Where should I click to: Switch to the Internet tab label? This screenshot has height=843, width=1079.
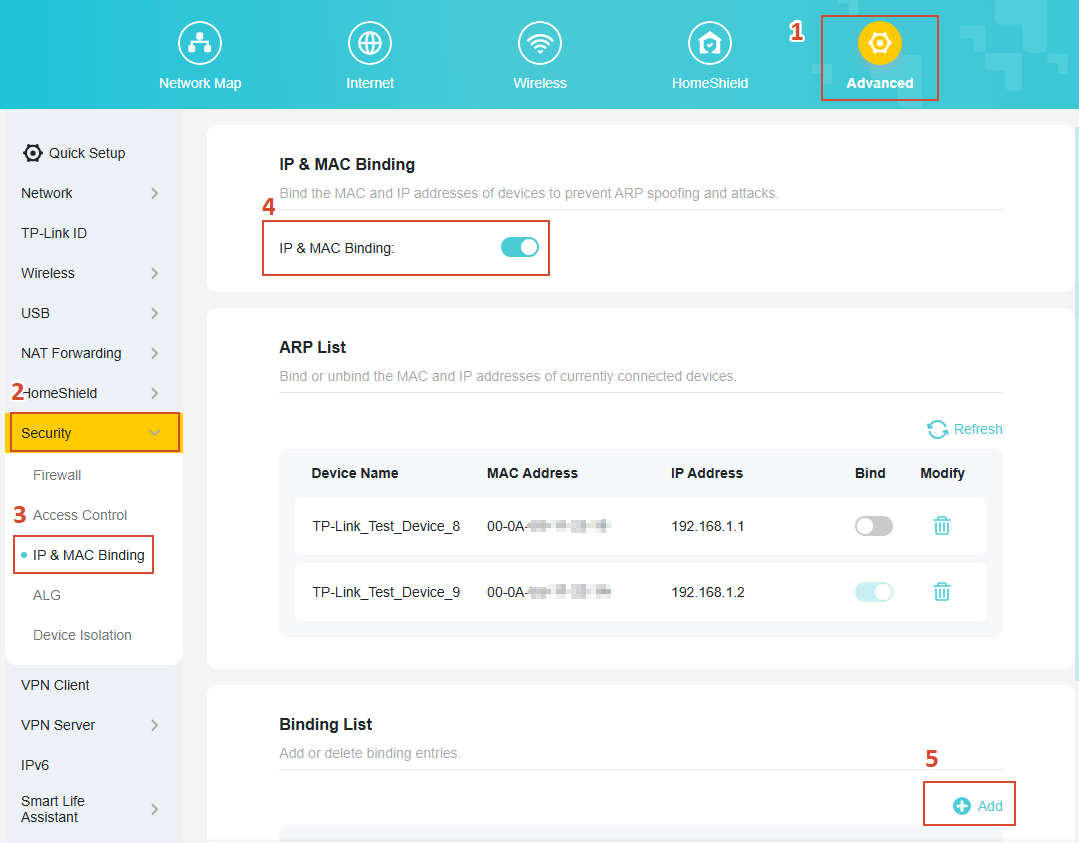[x=370, y=83]
